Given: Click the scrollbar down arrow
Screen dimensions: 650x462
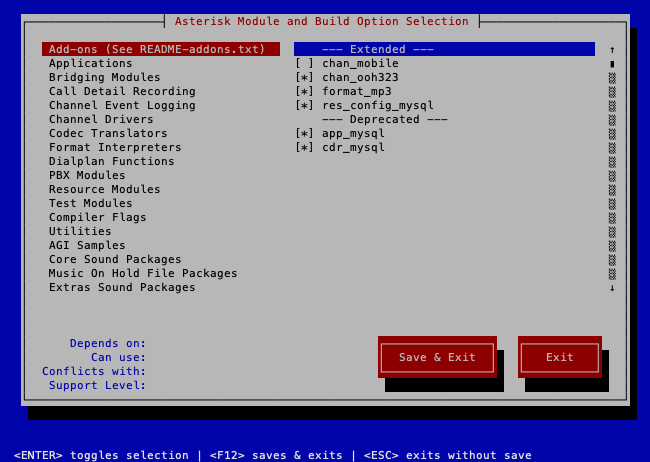Looking at the screenshot, I should pos(612,288).
